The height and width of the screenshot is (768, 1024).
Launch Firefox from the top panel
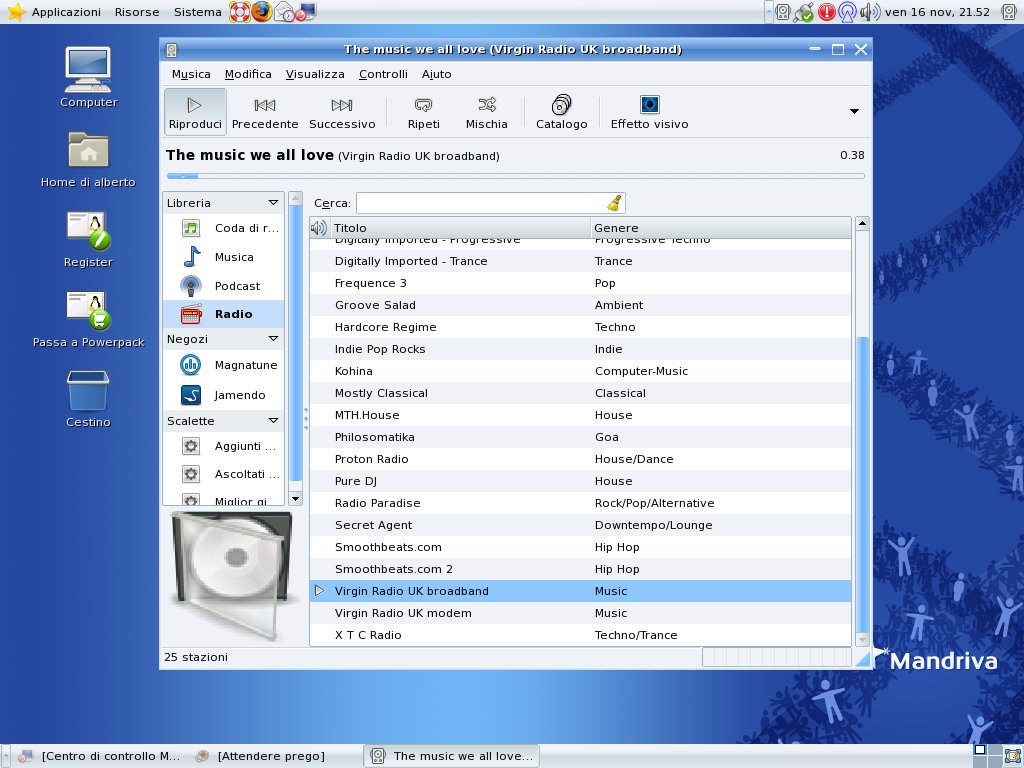click(262, 12)
